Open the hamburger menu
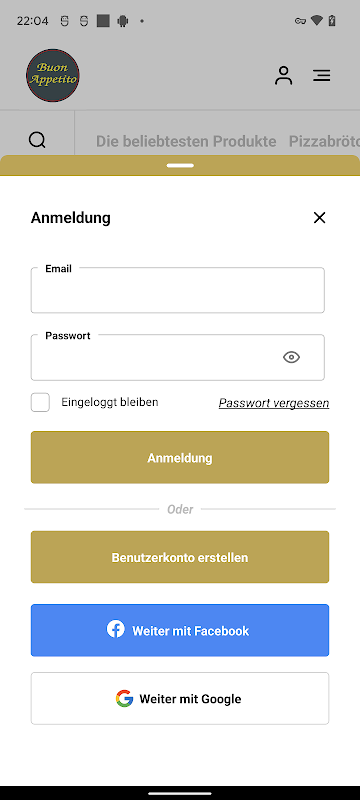The image size is (360, 800). 321,76
